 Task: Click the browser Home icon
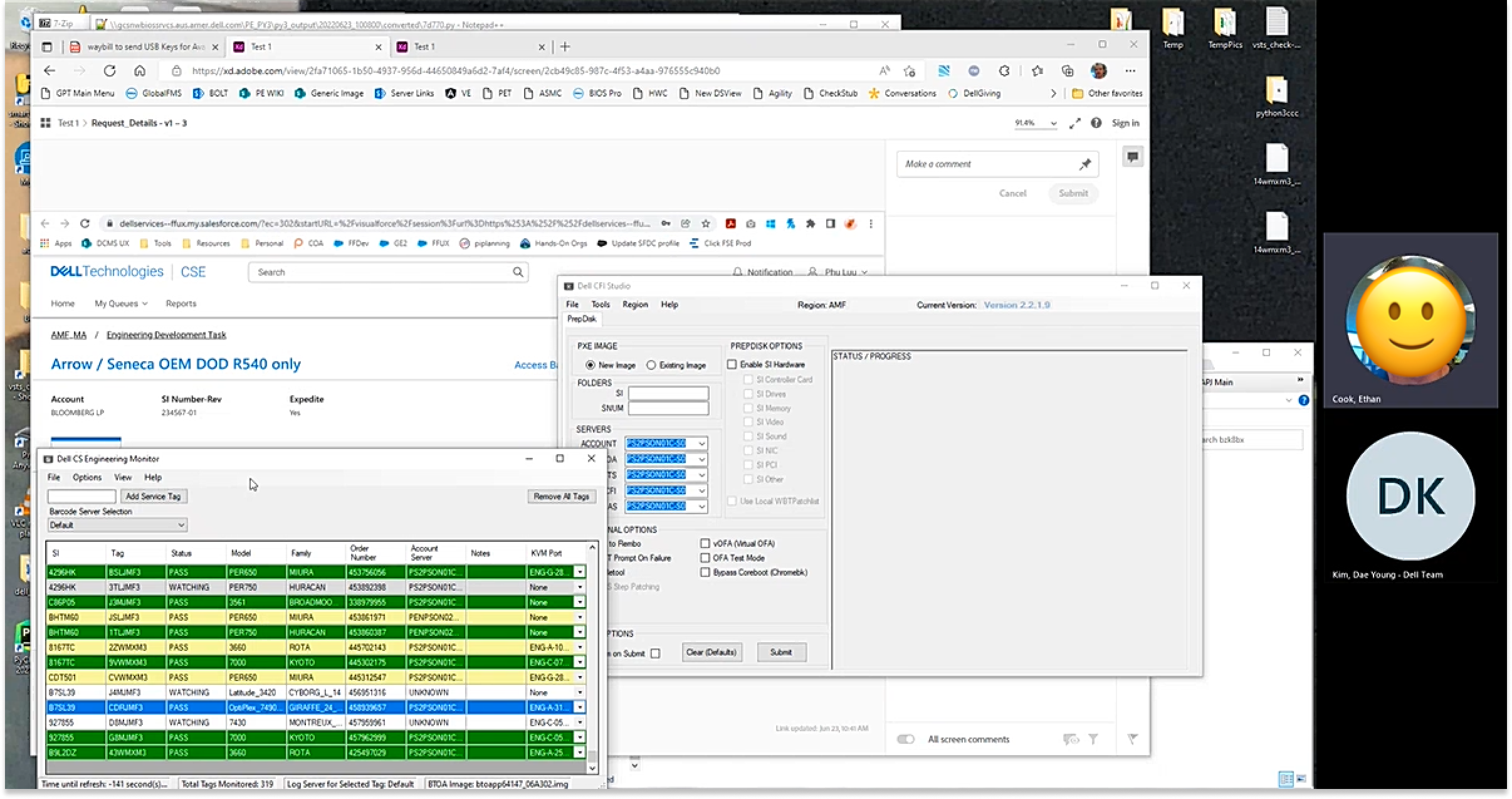pyautogui.click(x=140, y=71)
